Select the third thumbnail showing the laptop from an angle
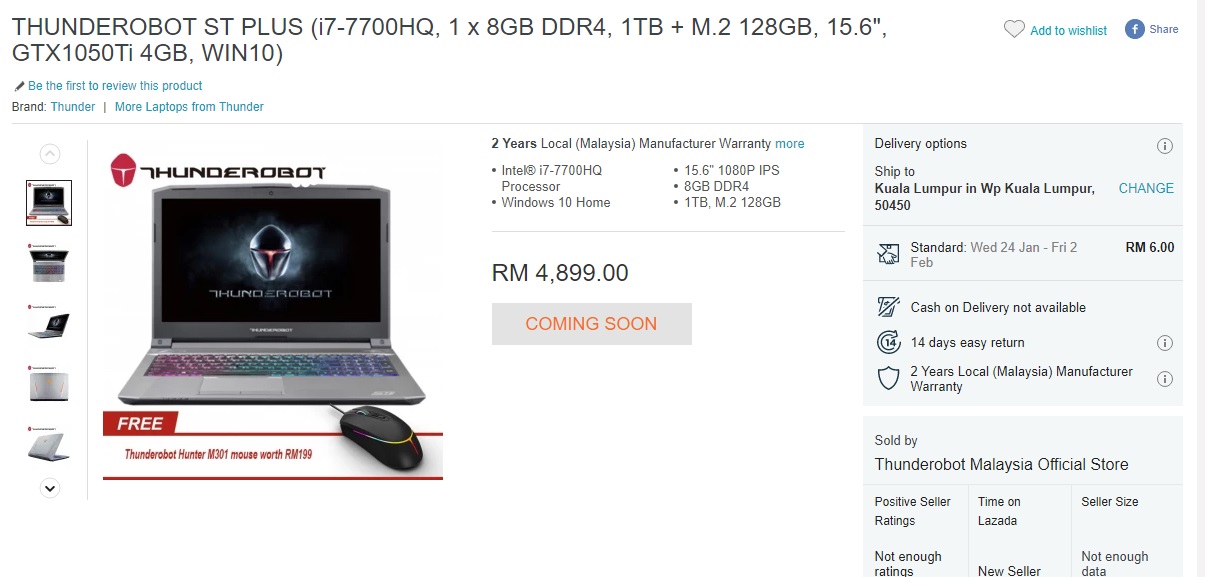Screen dimensions: 1205x577 [x=49, y=324]
